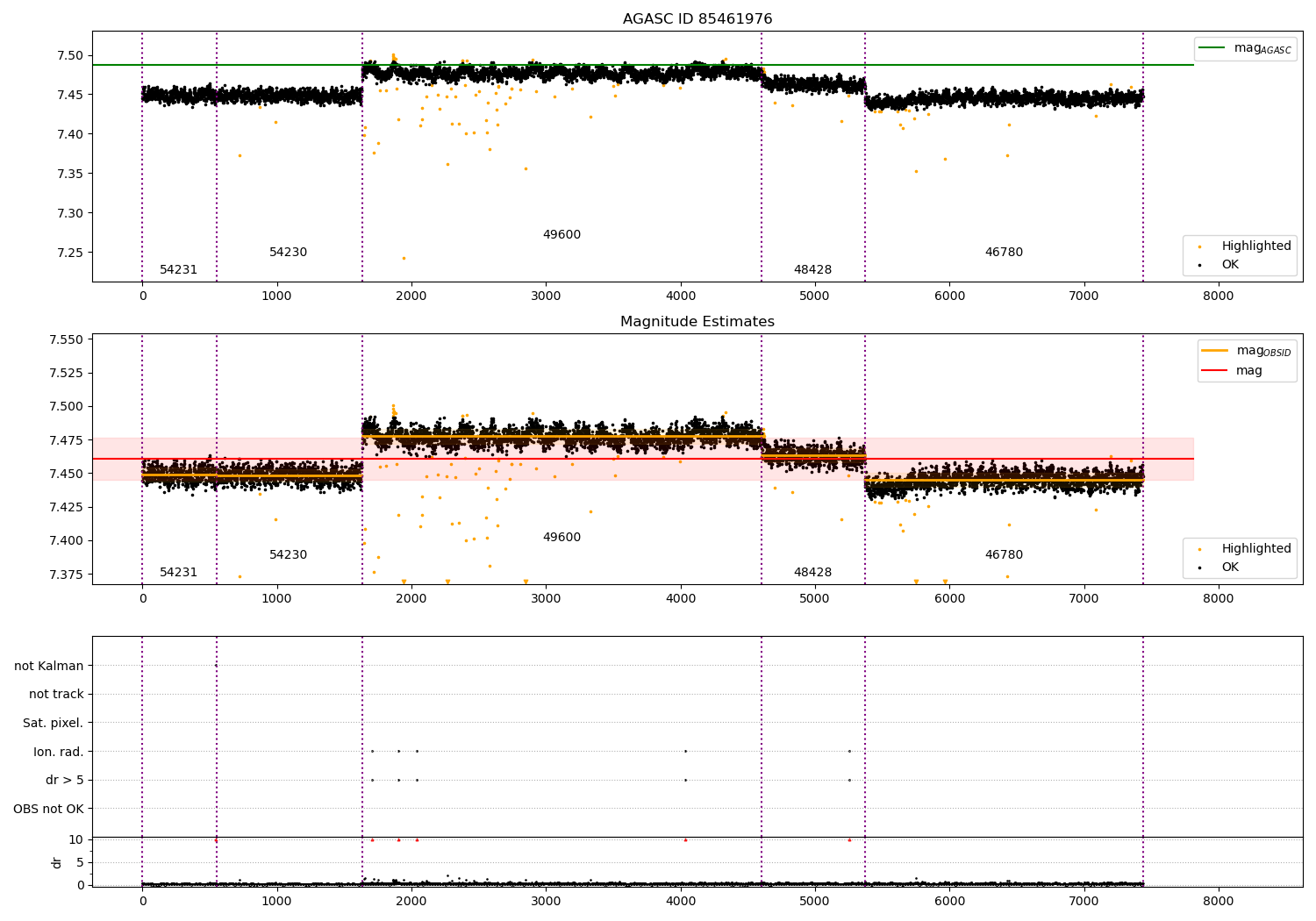The width and height of the screenshot is (1316, 921).
Task: Click the 7.375 tick on middle plot y-axis
Action: pos(67,575)
